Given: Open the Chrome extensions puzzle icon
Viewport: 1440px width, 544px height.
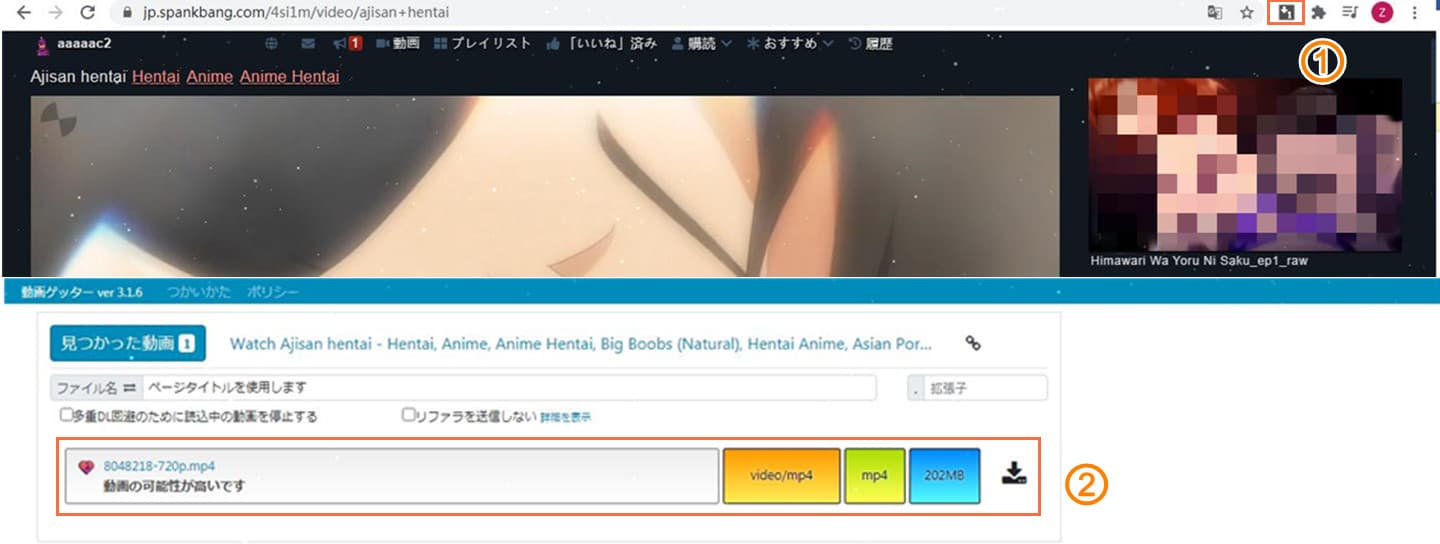Looking at the screenshot, I should pyautogui.click(x=1318, y=13).
